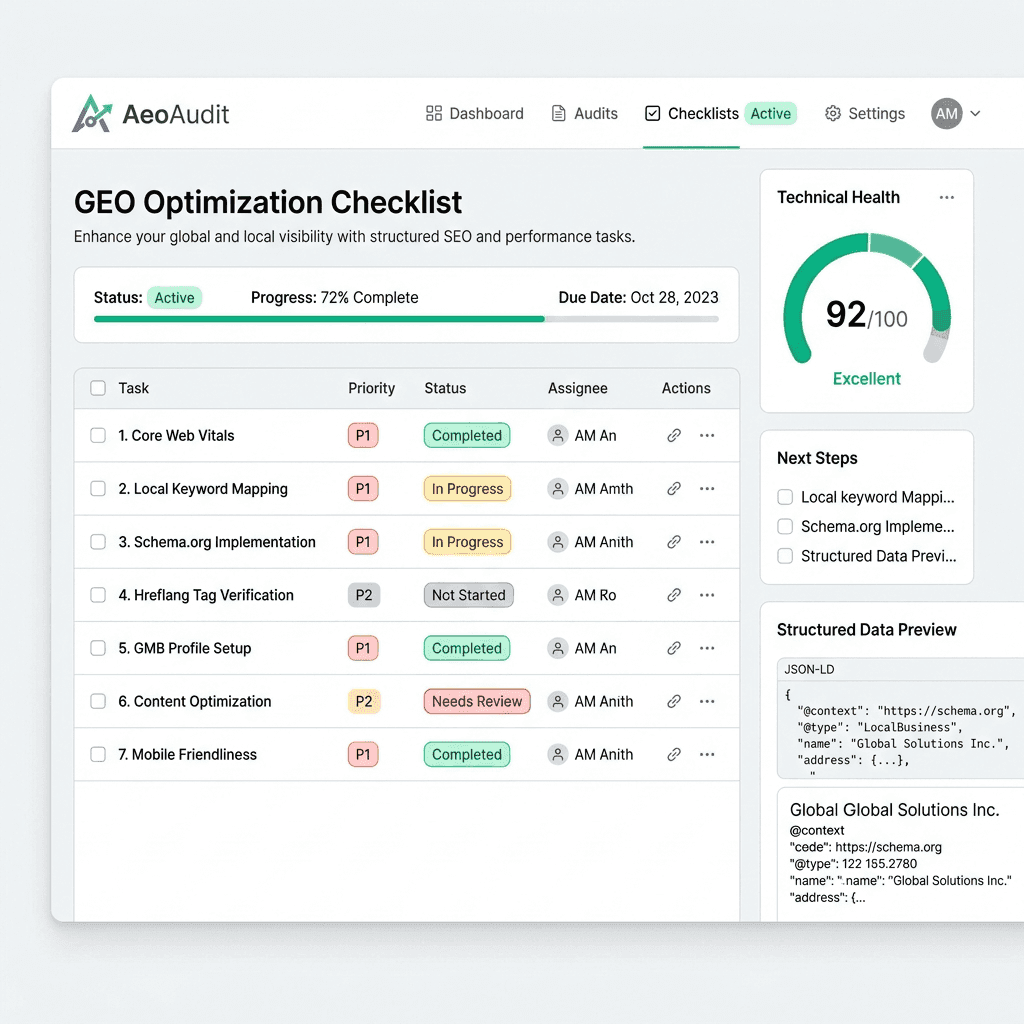The width and height of the screenshot is (1024, 1024).
Task: Check the Core Web Vitals task checkbox
Action: (98, 436)
